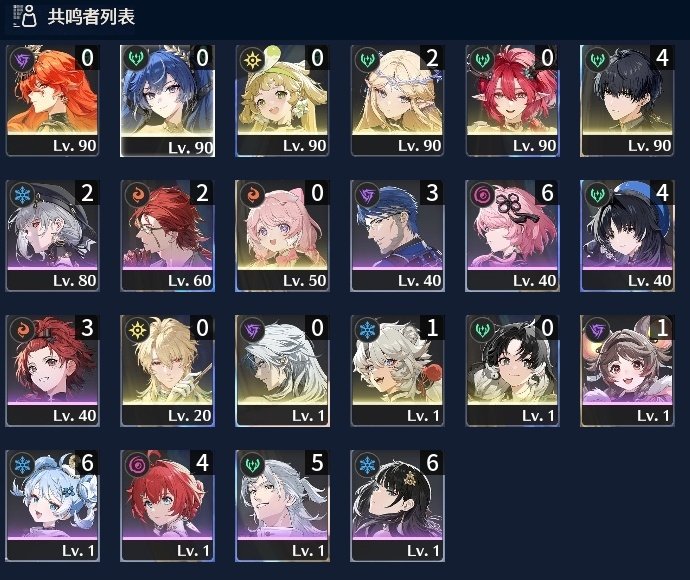Open the blonde elf Lv. 90 card with sequence 2
The height and width of the screenshot is (580, 690).
point(397,101)
